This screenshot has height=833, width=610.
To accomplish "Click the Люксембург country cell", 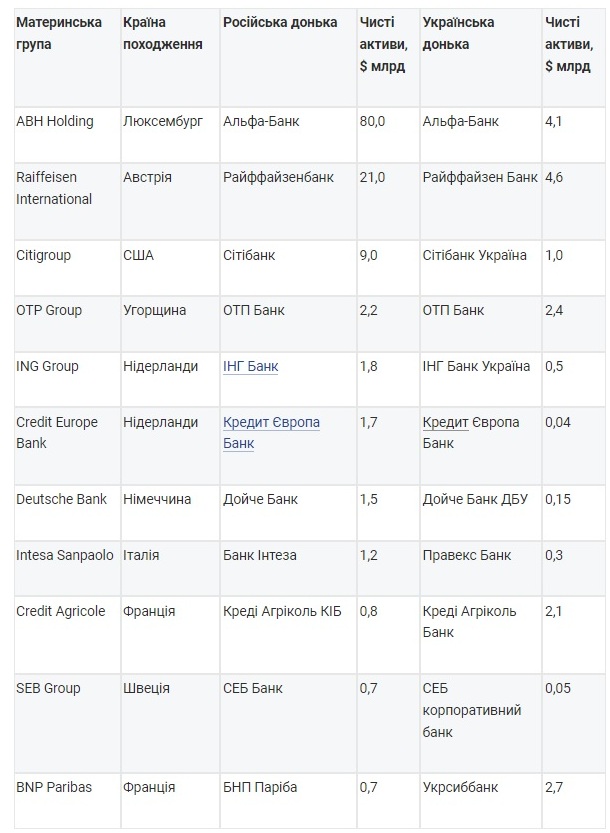I will 163,121.
